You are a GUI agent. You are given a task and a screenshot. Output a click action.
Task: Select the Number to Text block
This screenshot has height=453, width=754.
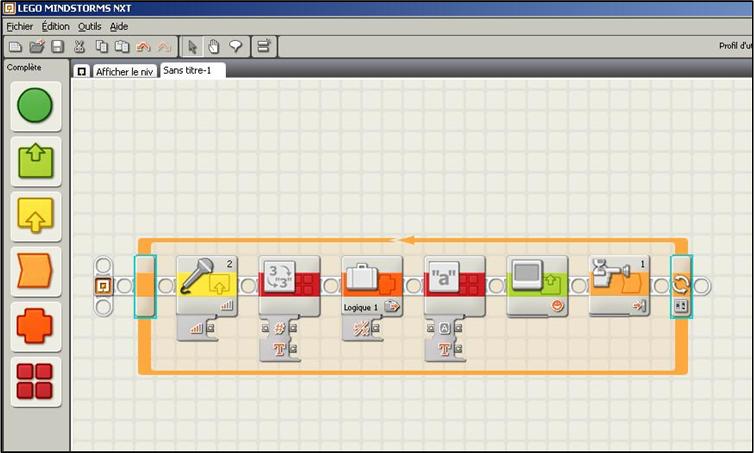(x=289, y=285)
